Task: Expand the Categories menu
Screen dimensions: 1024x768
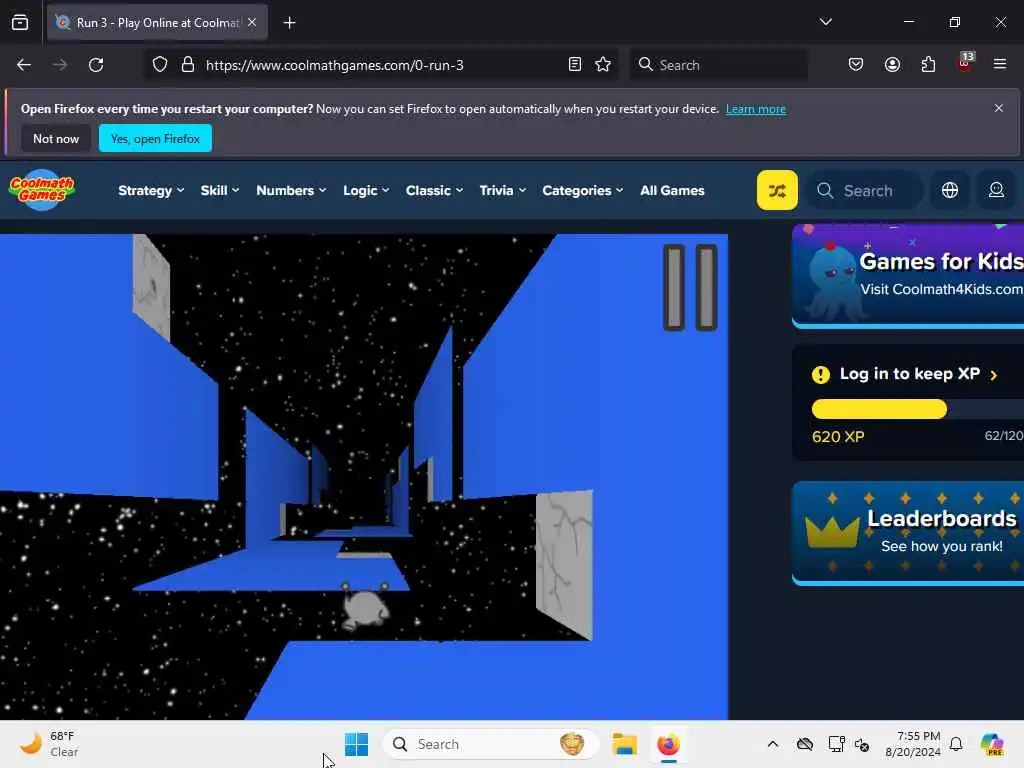Action: 583,191
